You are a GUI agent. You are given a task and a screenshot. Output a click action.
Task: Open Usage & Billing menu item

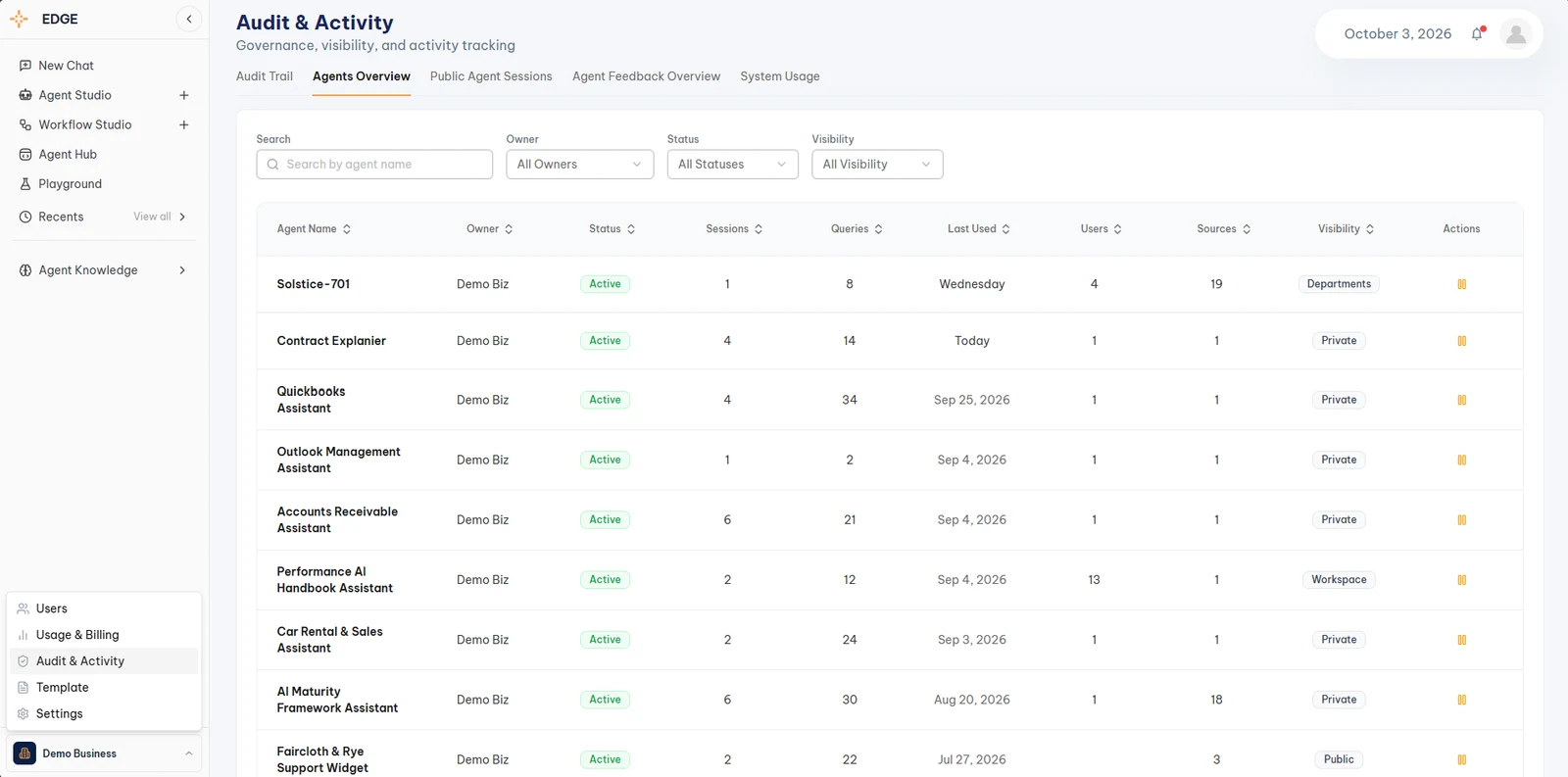[x=104, y=635]
